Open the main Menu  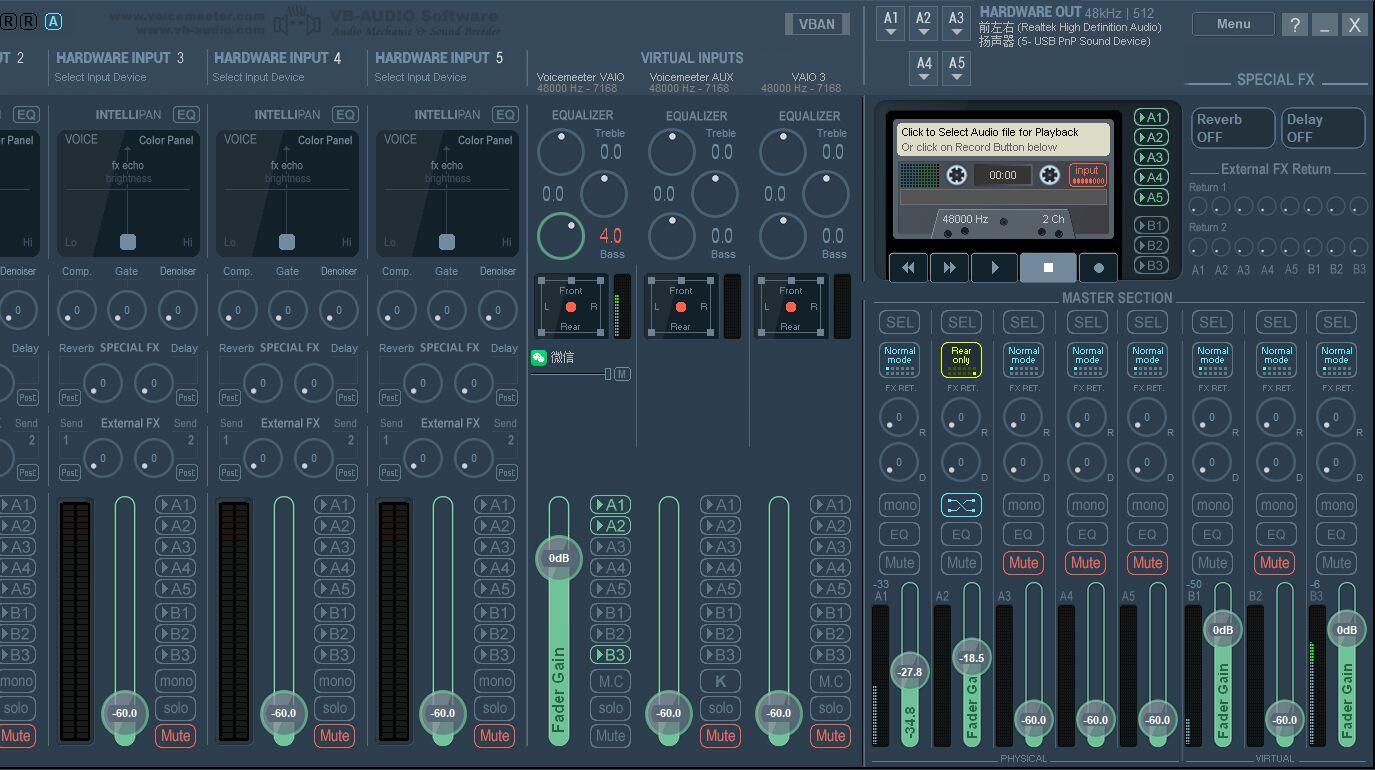pyautogui.click(x=1233, y=24)
